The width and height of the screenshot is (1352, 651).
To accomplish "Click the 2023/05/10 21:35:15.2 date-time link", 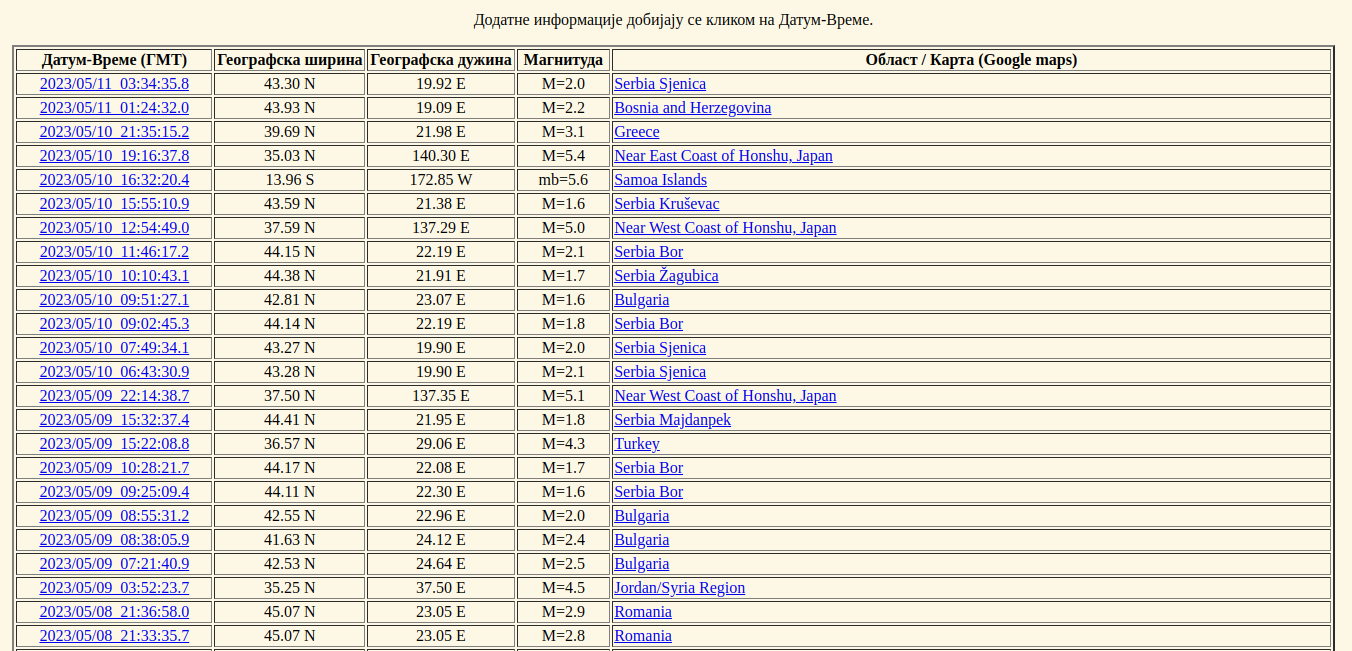I will pos(114,132).
